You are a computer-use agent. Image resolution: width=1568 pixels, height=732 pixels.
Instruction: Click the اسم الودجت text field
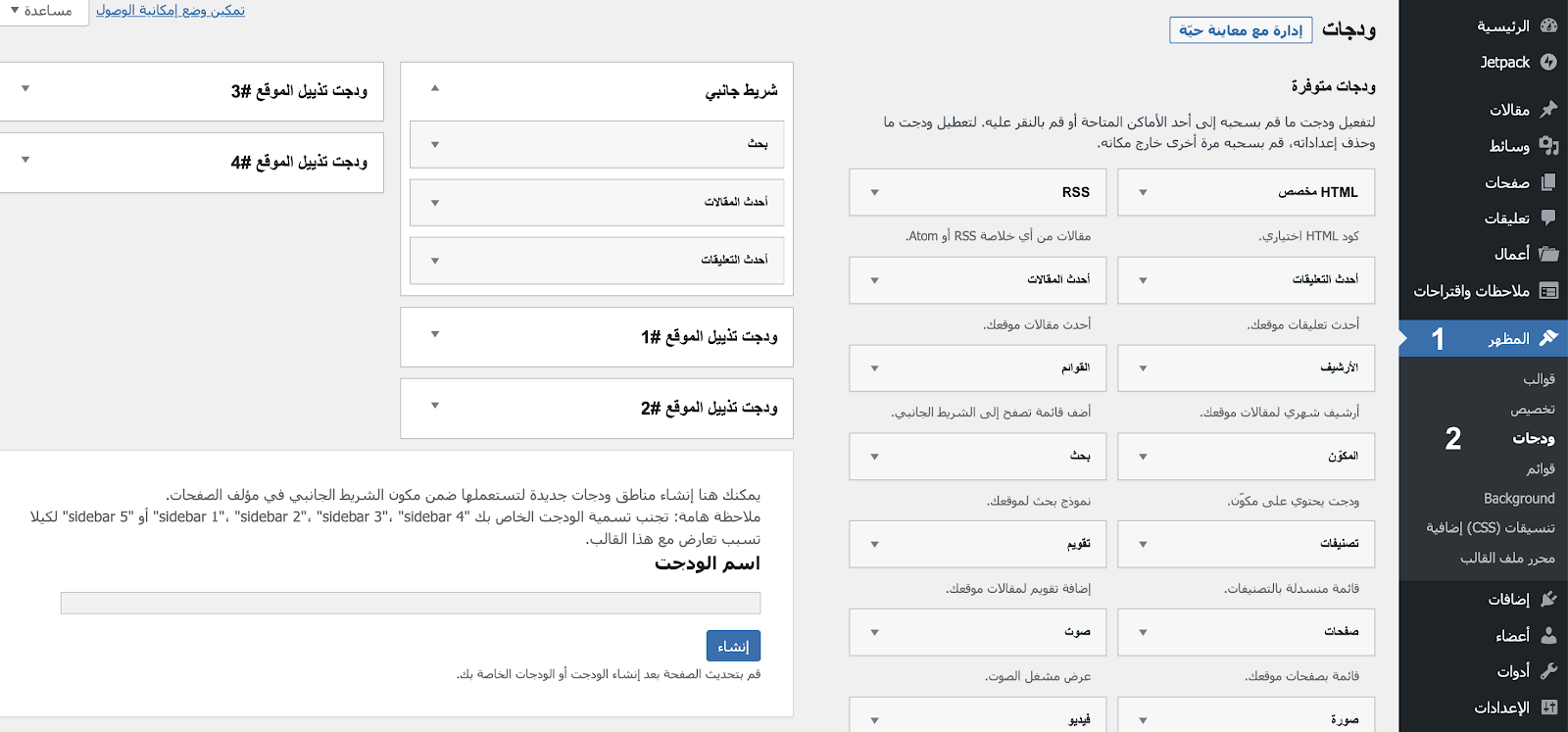[411, 603]
